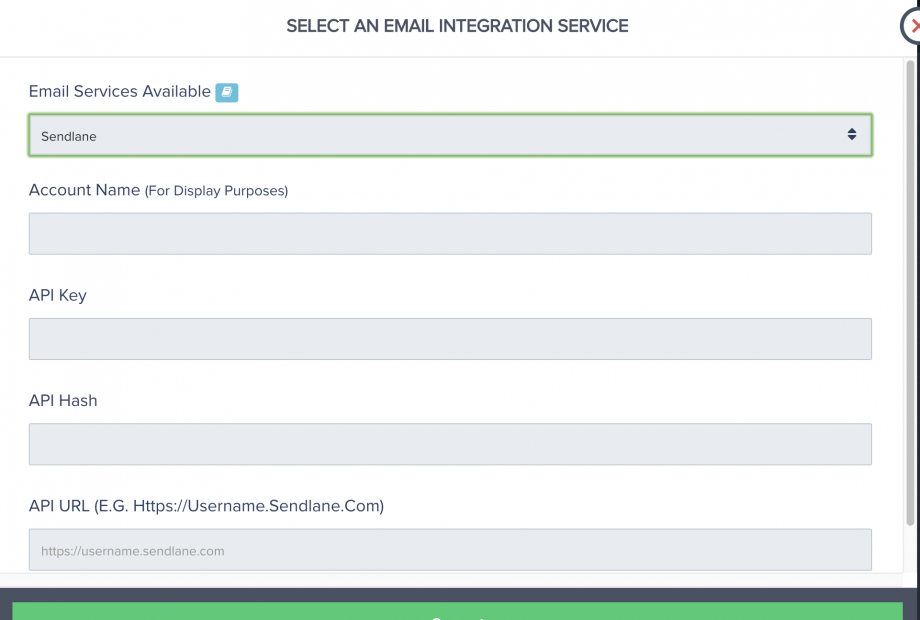The width and height of the screenshot is (920, 620).
Task: Focus the API Key input field
Action: pos(450,339)
